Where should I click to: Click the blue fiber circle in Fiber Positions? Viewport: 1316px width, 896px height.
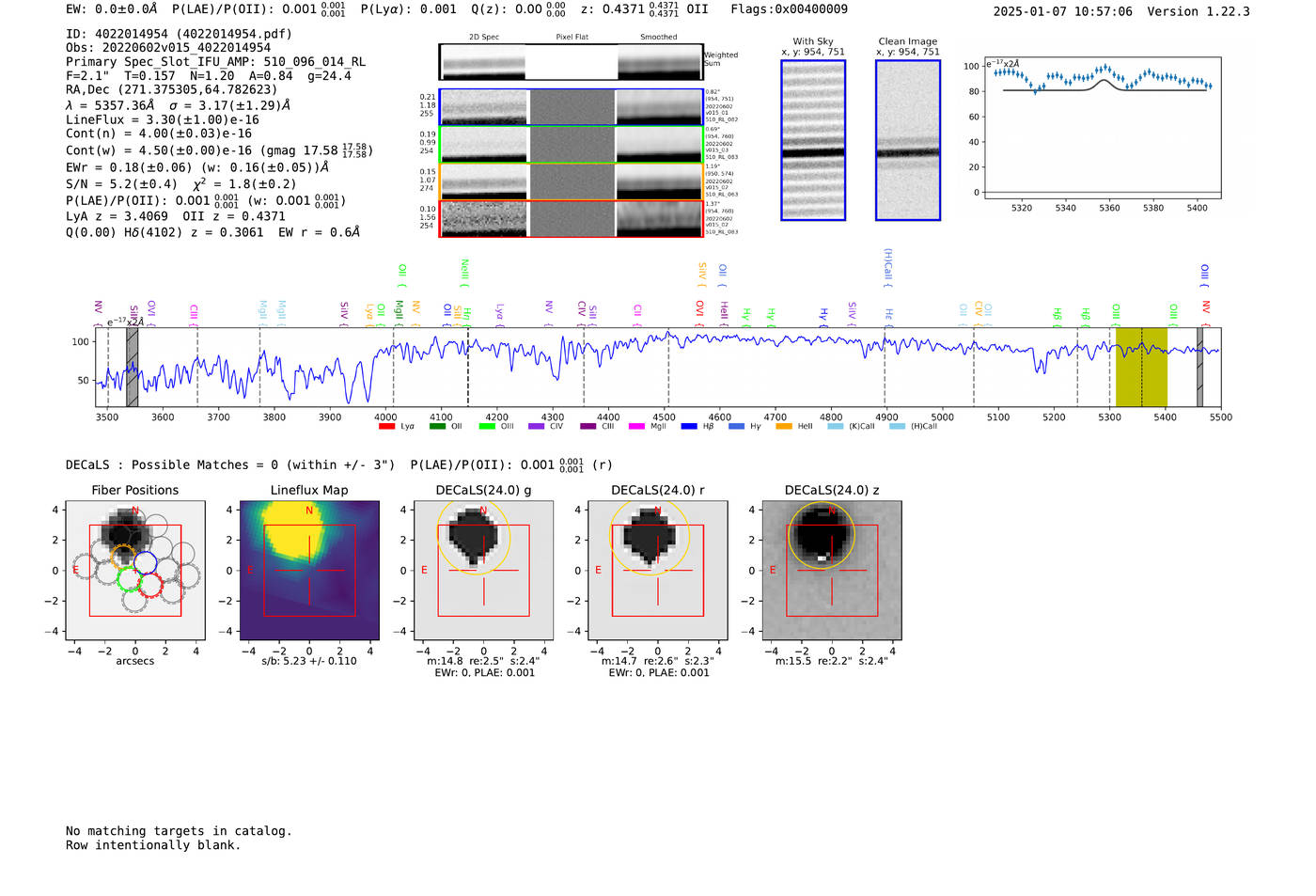click(145, 562)
